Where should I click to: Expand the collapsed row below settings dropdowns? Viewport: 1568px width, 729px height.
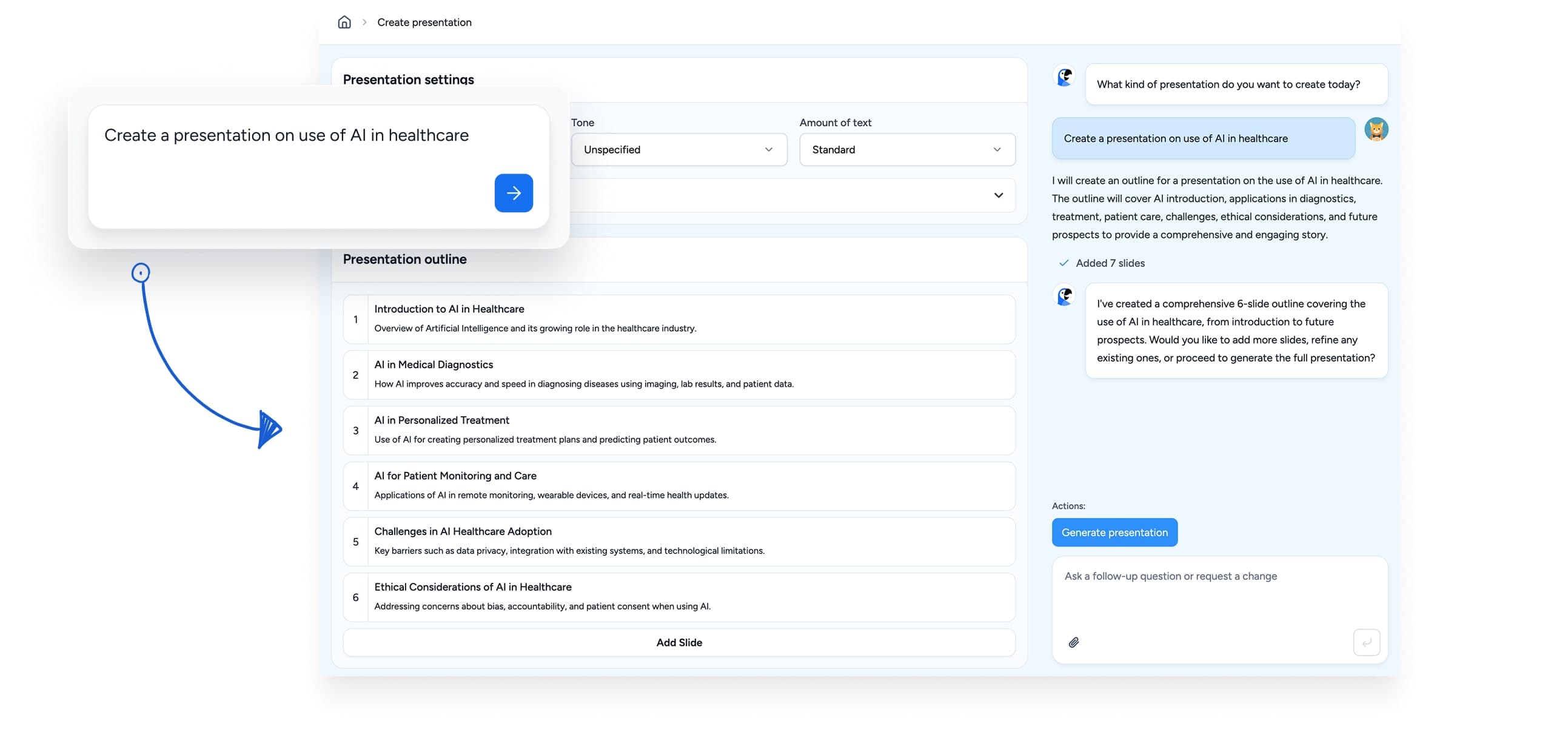(997, 195)
